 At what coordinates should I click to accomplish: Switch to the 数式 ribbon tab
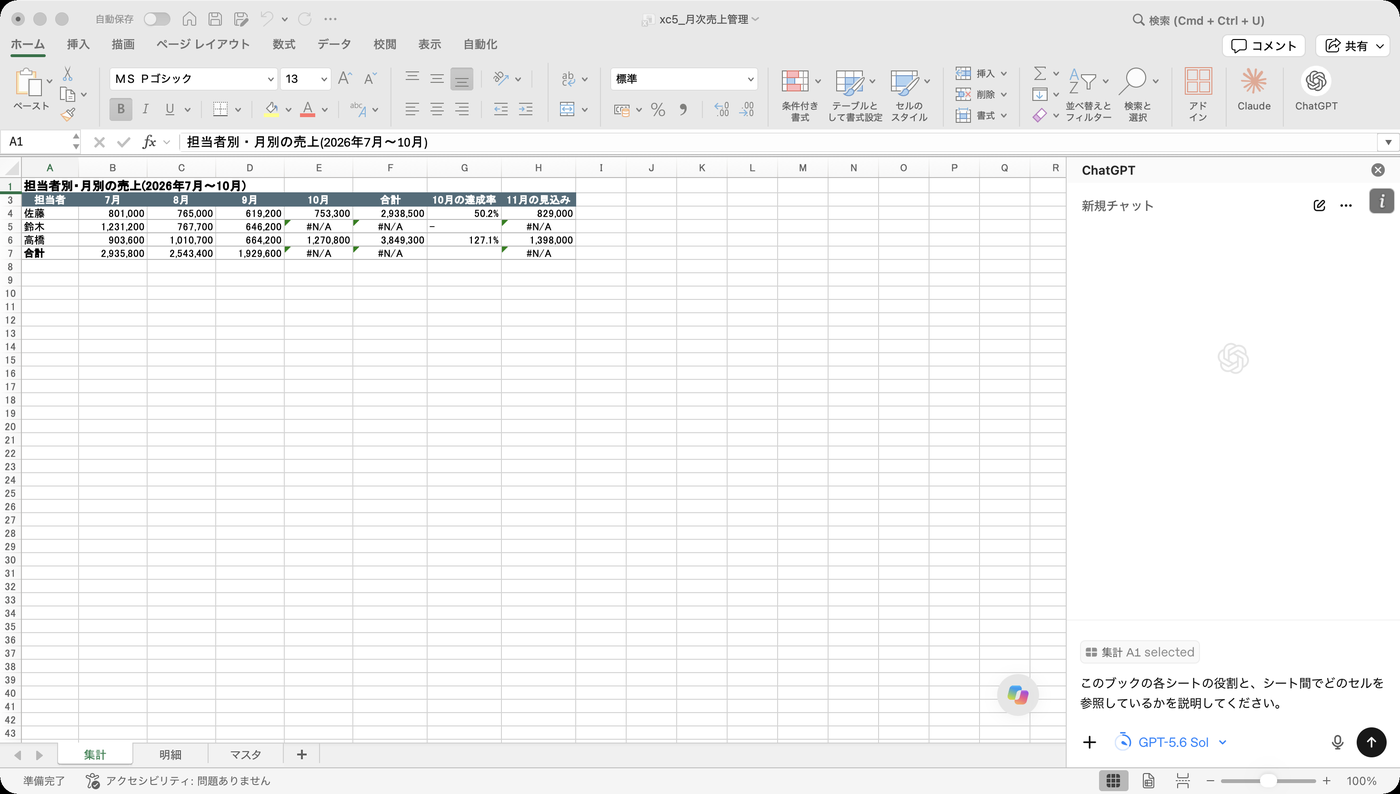[284, 45]
